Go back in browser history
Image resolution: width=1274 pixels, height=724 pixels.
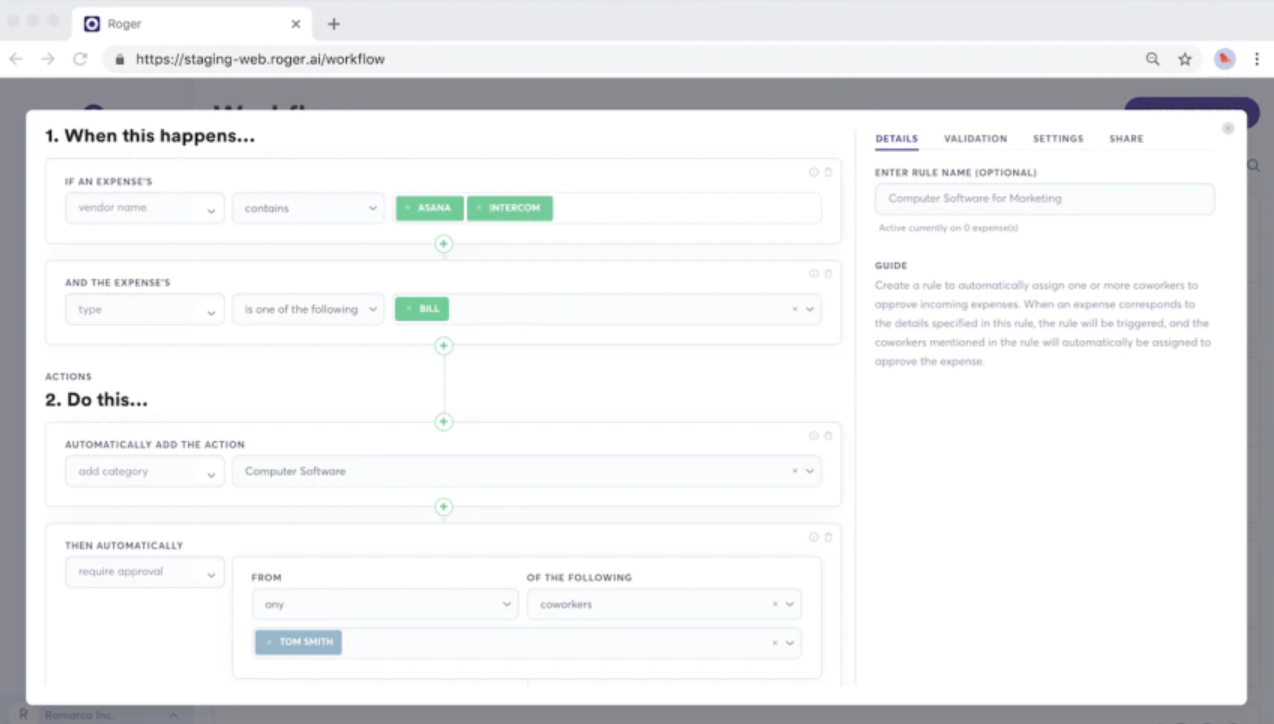(x=16, y=59)
